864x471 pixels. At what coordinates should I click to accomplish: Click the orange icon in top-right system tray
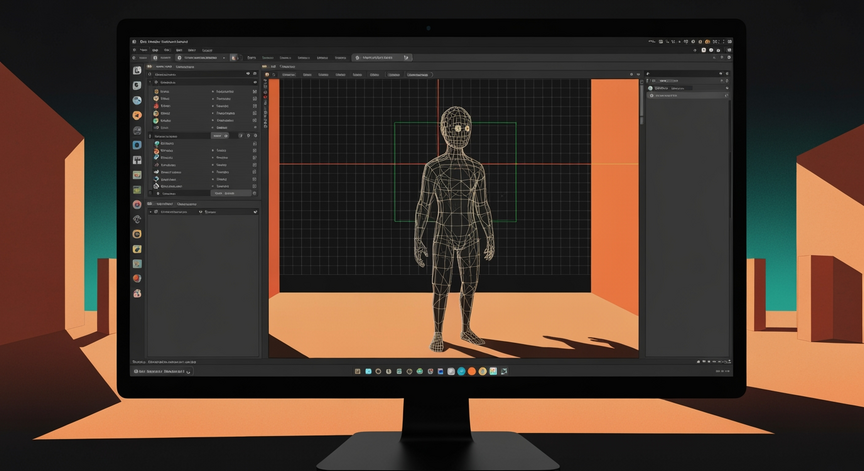coord(708,41)
